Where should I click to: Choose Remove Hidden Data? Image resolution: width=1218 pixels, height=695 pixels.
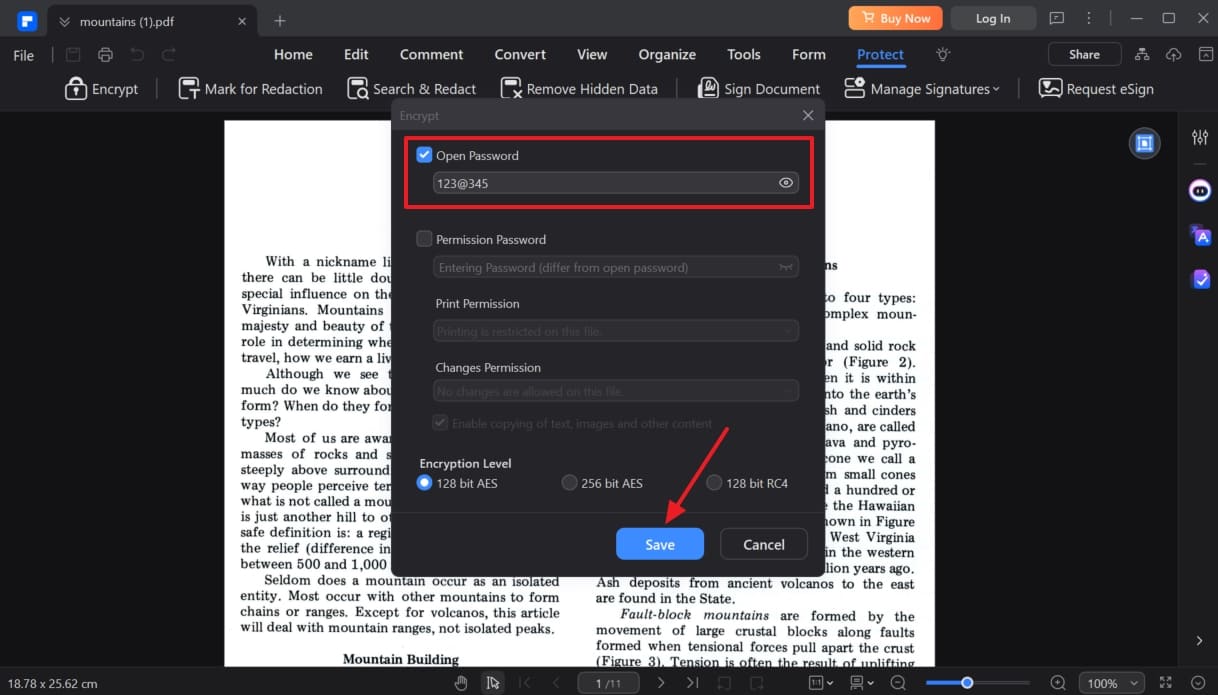click(579, 89)
